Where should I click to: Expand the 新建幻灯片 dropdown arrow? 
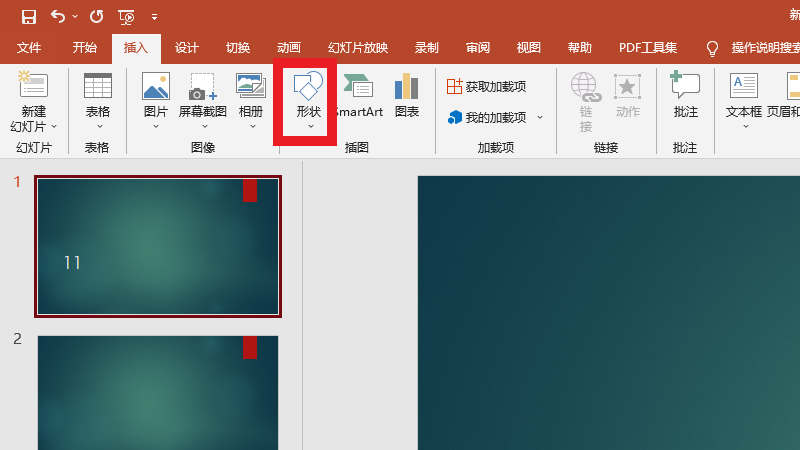point(54,127)
